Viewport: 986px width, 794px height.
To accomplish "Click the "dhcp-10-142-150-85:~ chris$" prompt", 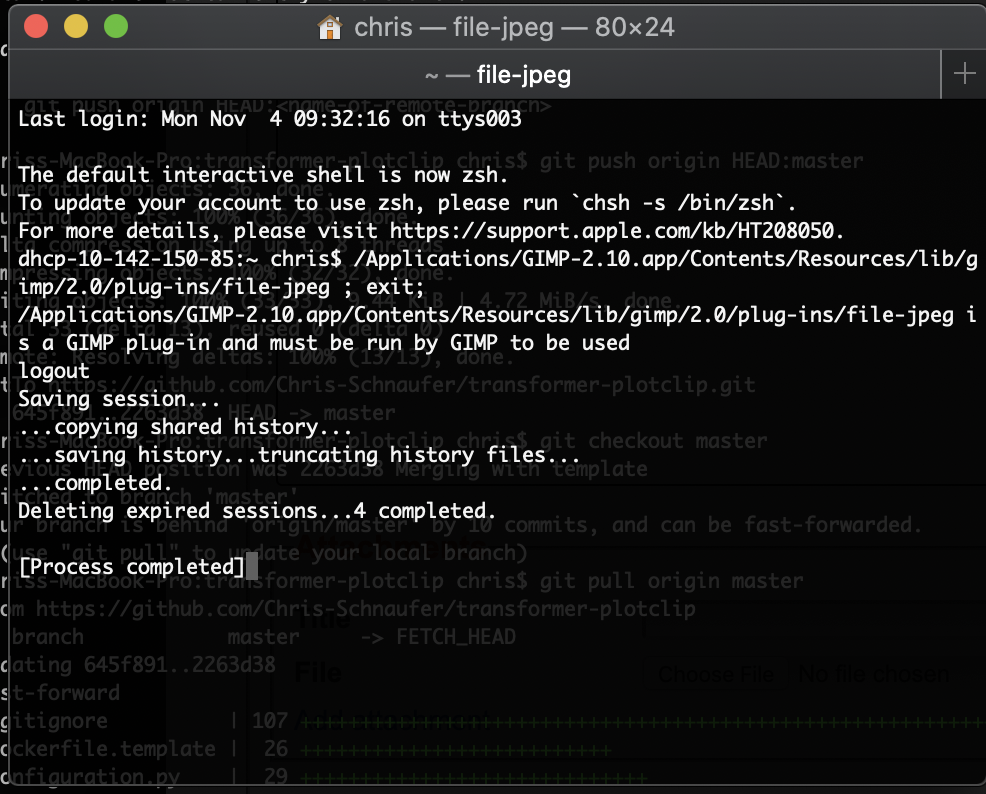I will click(180, 258).
